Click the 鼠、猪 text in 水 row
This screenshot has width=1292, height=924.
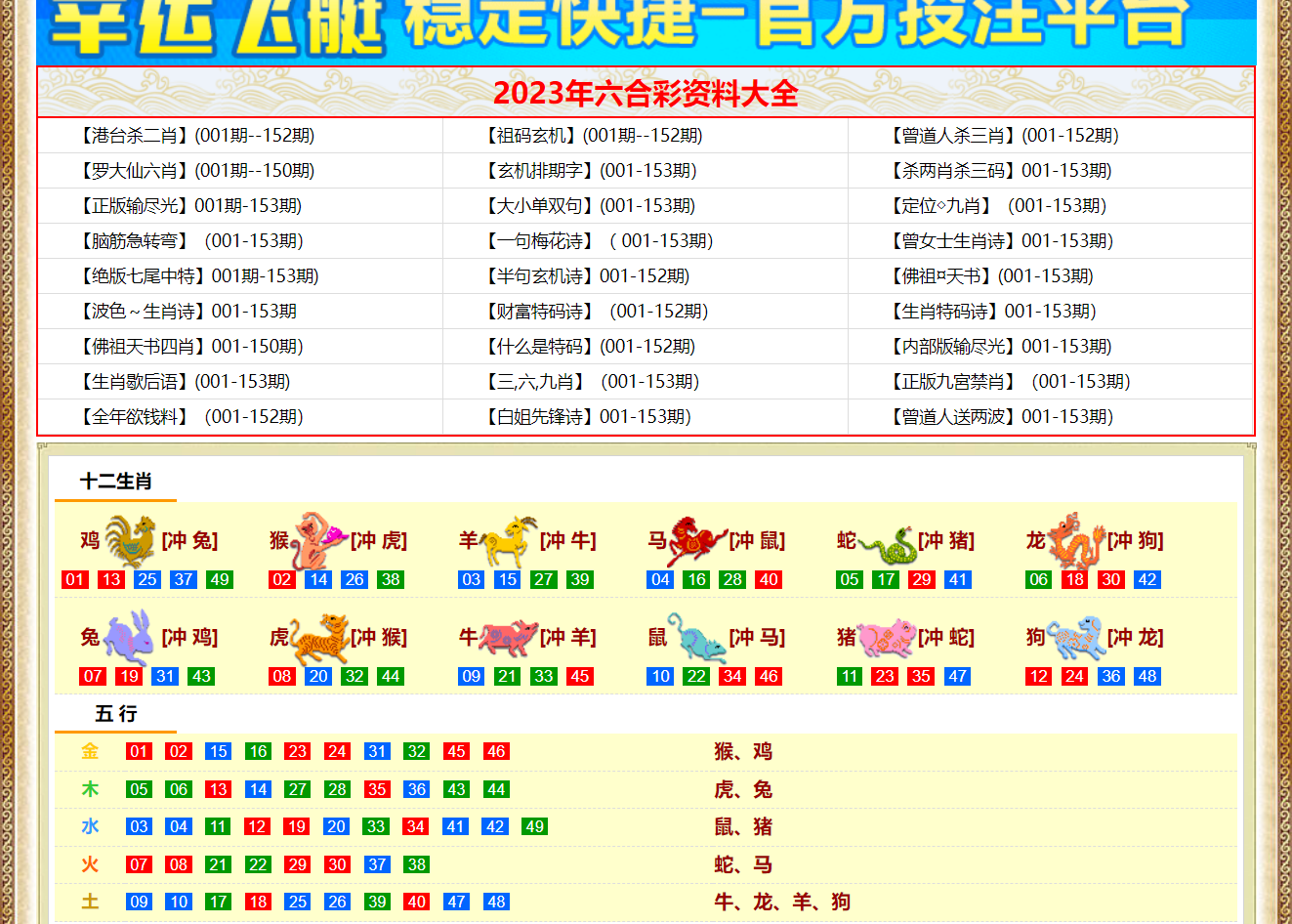[x=743, y=826]
